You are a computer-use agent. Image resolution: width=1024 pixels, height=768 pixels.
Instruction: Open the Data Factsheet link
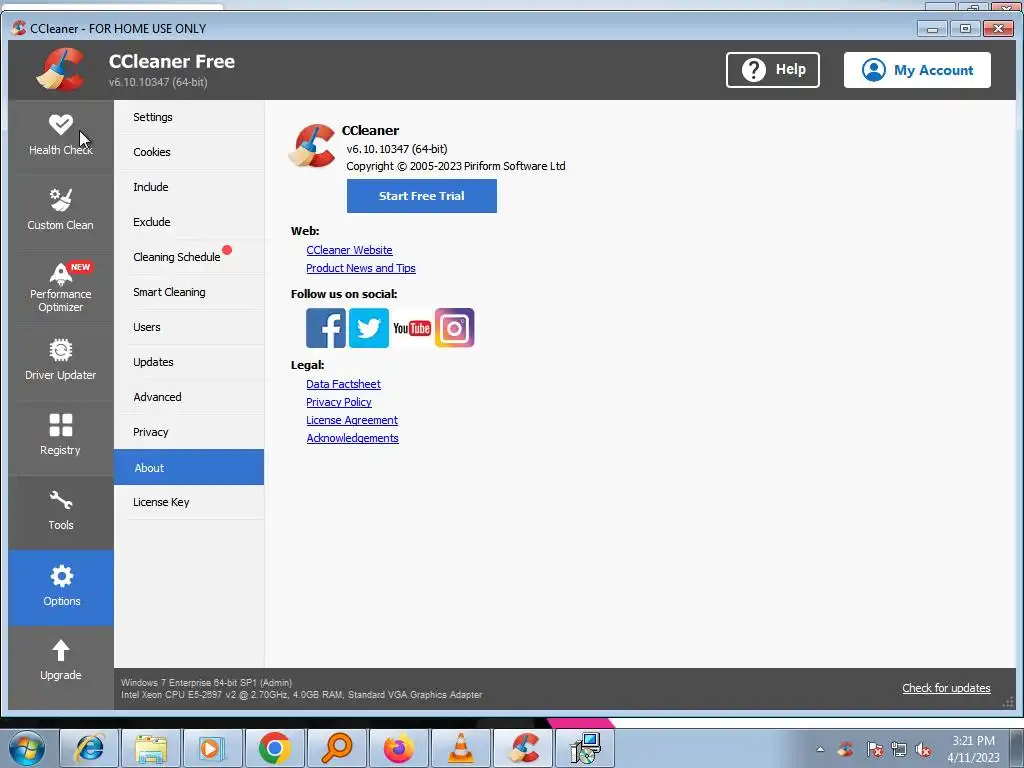point(344,384)
